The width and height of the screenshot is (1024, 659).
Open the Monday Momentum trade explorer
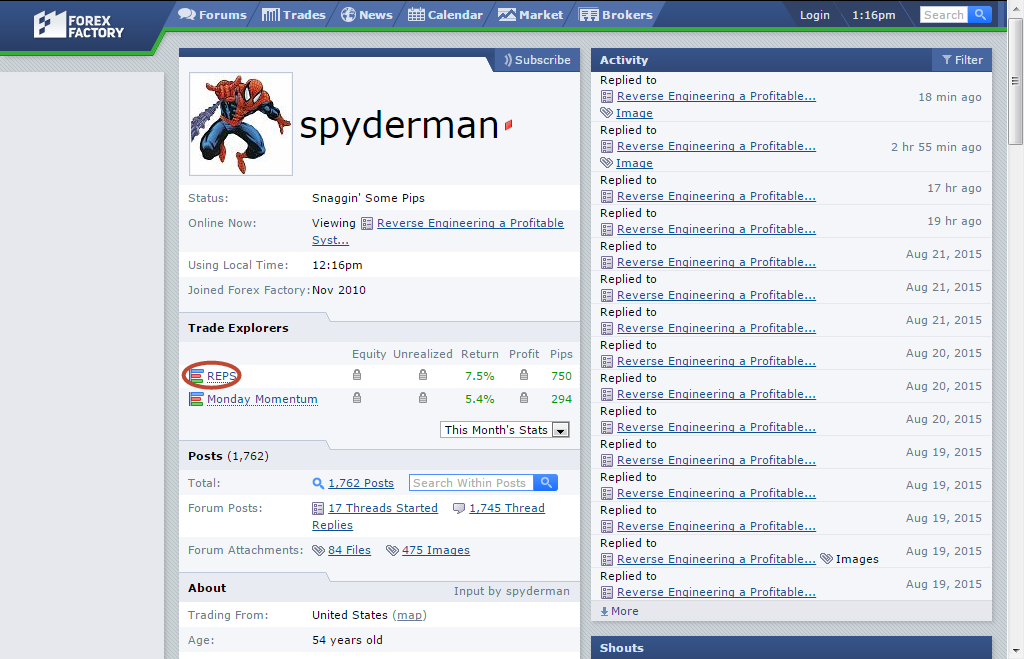click(262, 399)
